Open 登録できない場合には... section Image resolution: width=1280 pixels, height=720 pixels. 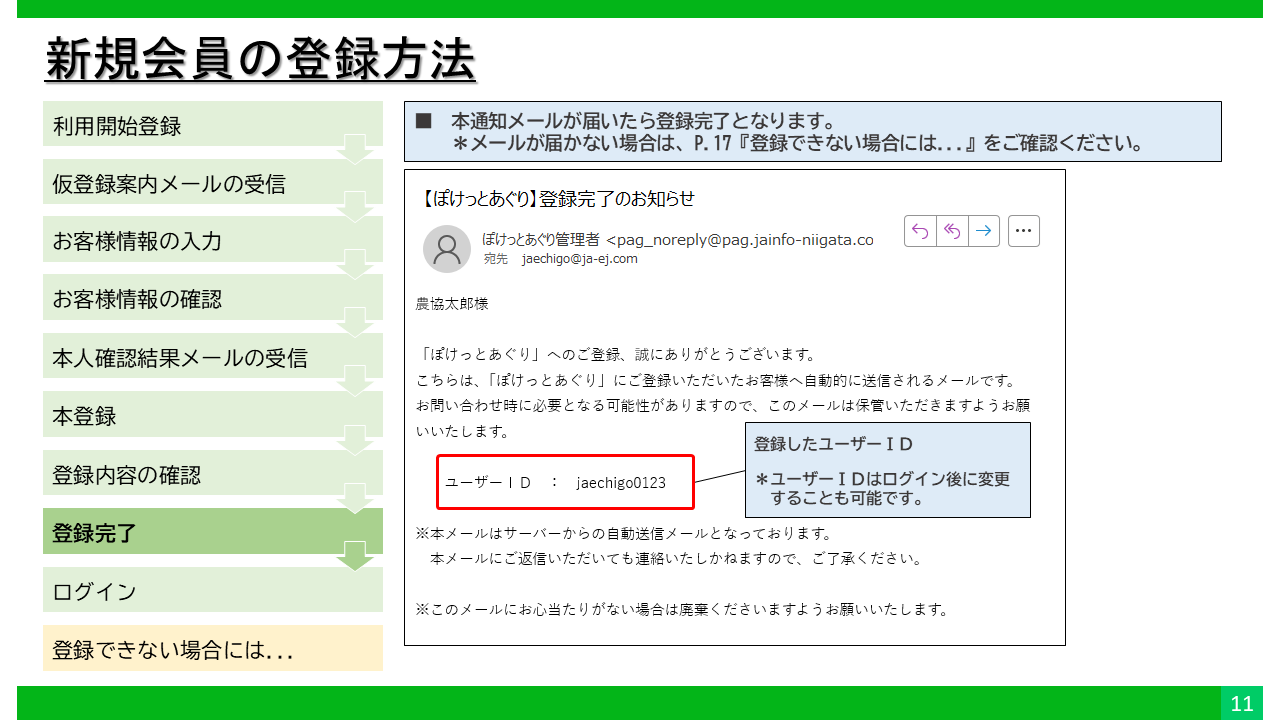point(212,649)
